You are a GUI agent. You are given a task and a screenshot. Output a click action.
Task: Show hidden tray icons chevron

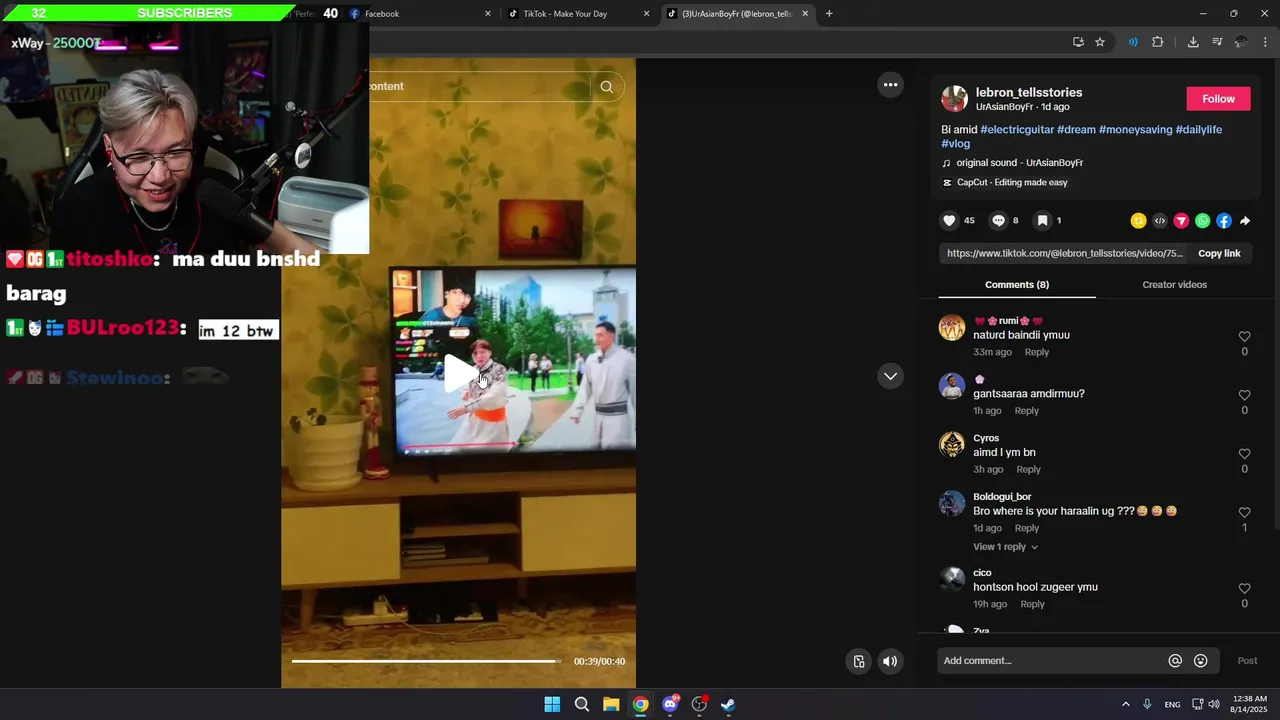(1125, 704)
